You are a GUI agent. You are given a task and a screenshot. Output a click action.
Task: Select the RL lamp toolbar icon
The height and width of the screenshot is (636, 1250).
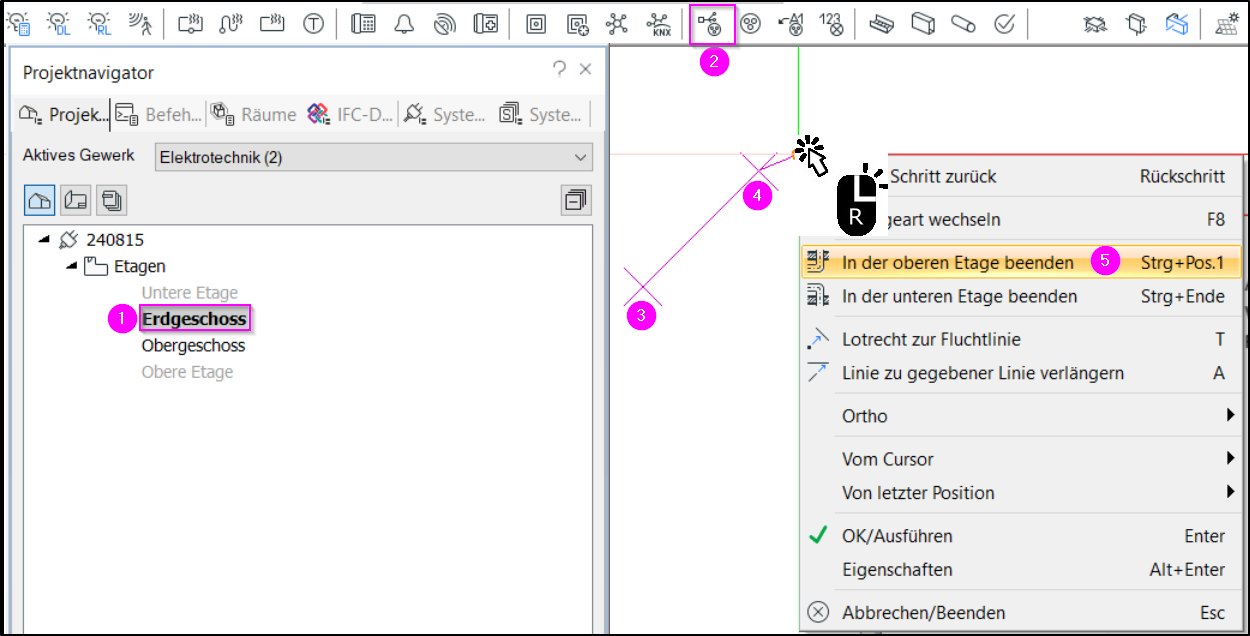(99, 23)
